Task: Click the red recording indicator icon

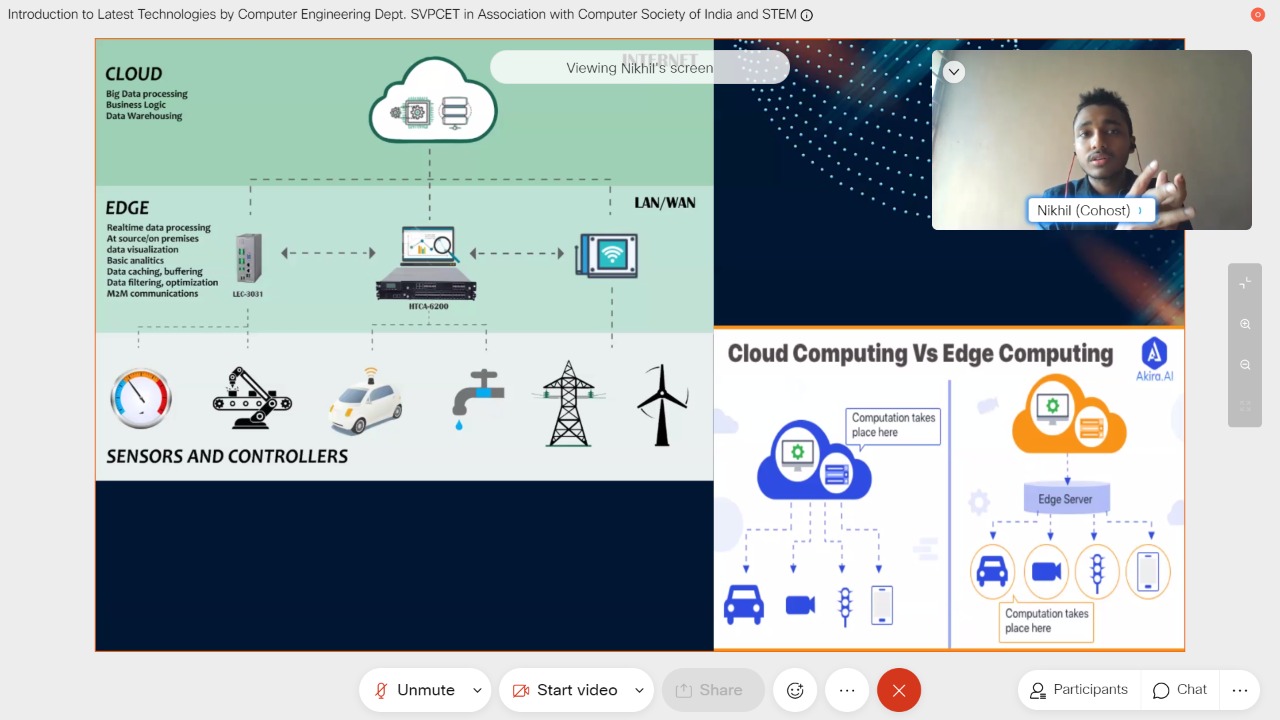Action: (x=1258, y=14)
